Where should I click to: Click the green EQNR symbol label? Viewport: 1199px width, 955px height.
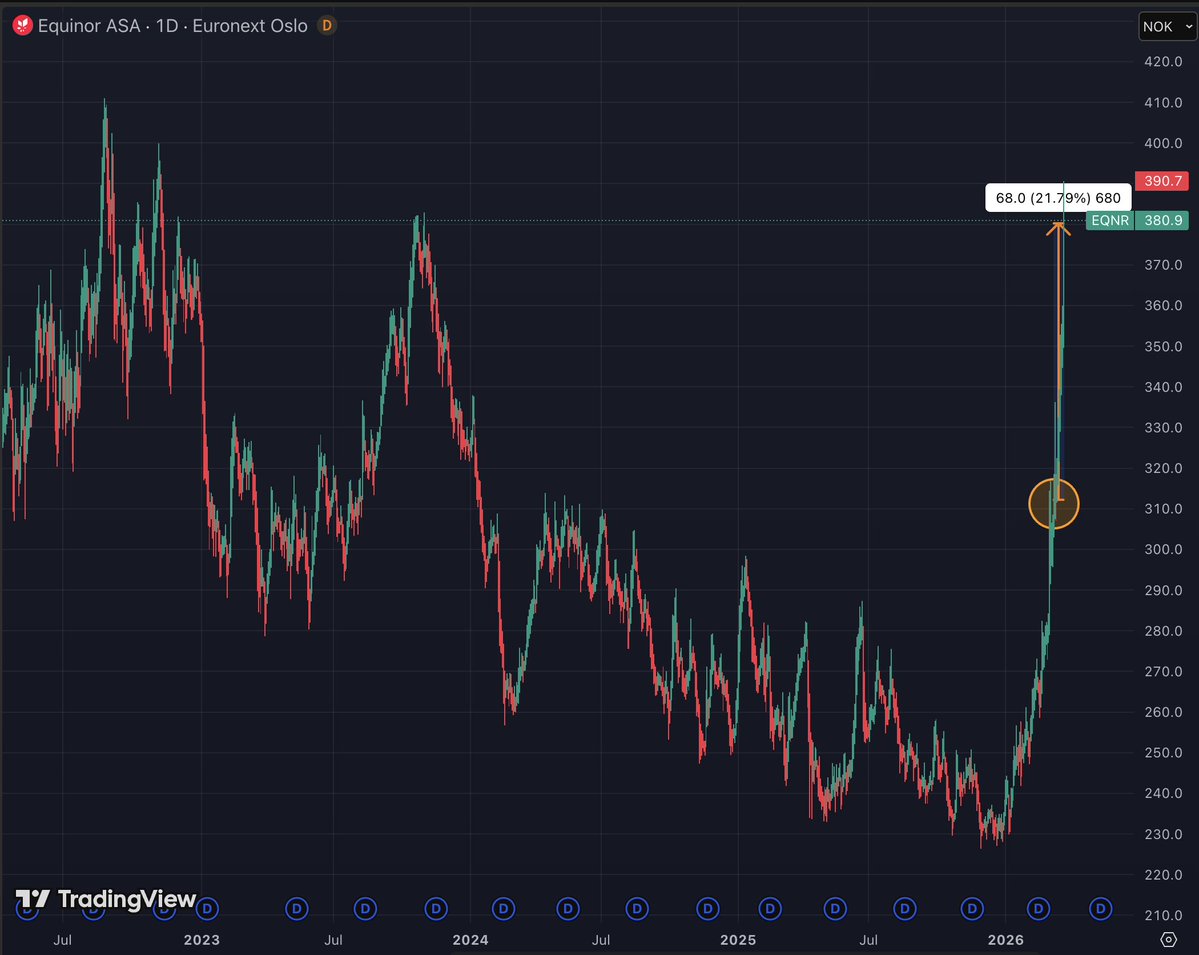tap(1110, 220)
